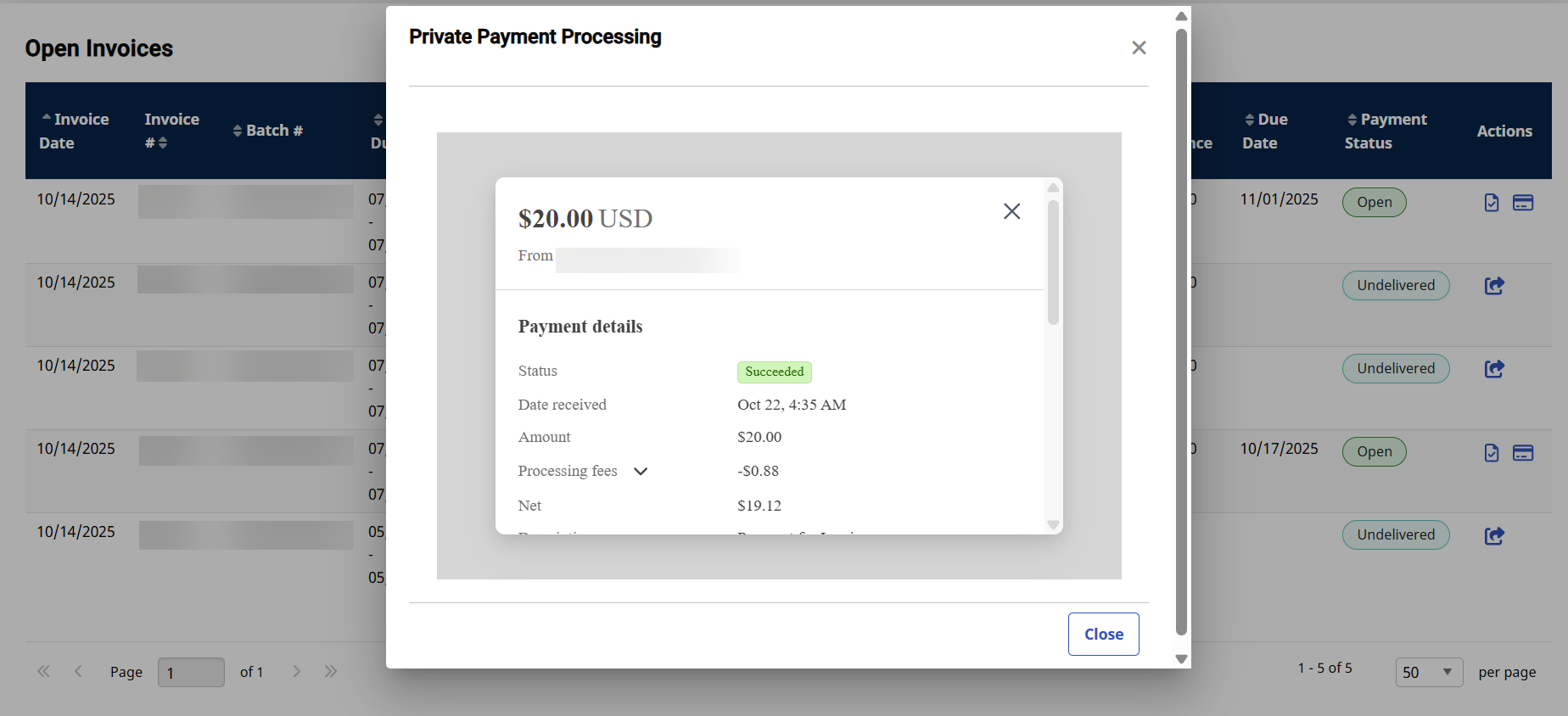This screenshot has width=1568, height=716.
Task: Click the share icon in second invoice row
Action: tap(1494, 286)
